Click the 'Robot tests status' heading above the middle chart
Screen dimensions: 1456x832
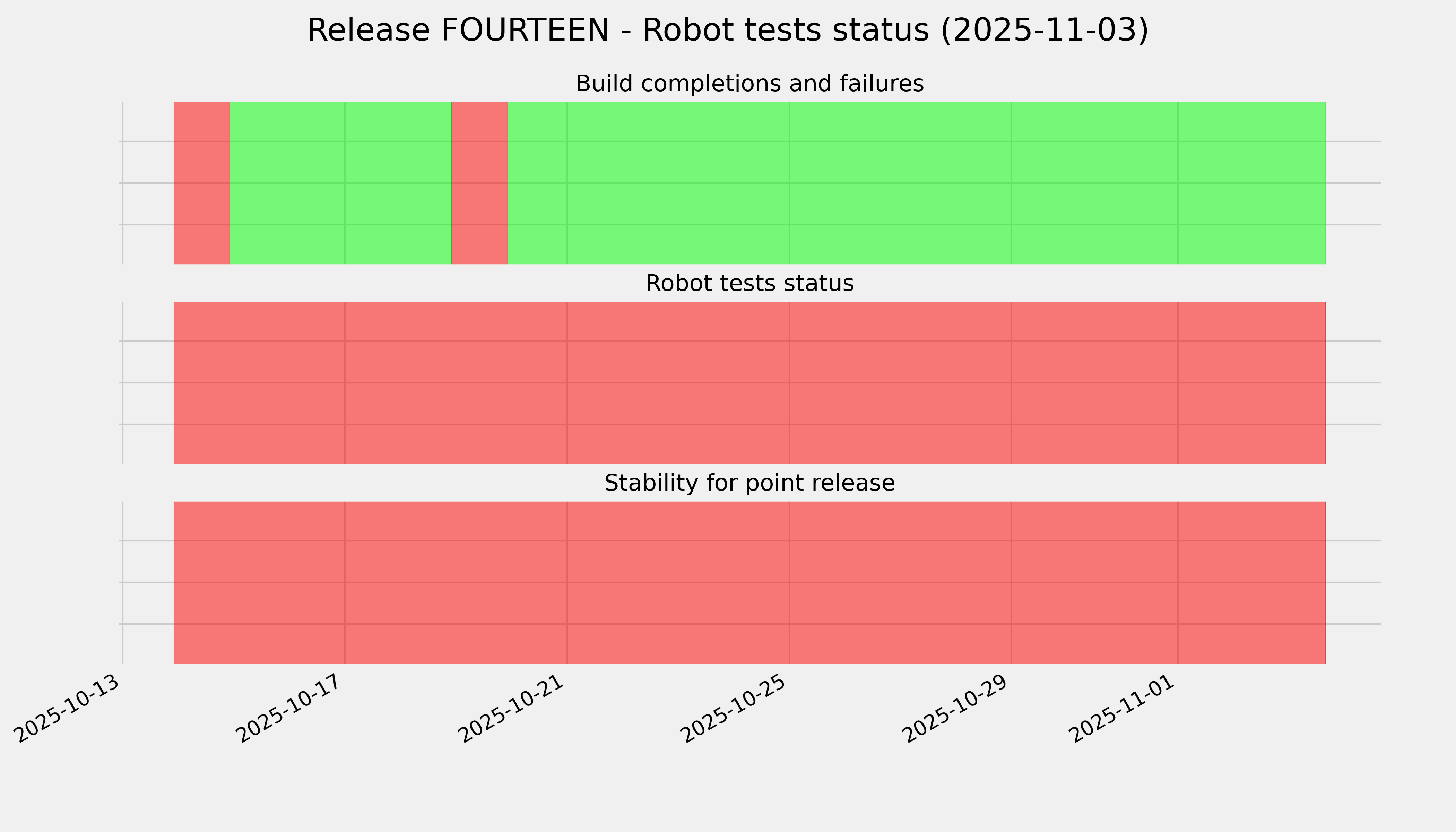tap(749, 284)
